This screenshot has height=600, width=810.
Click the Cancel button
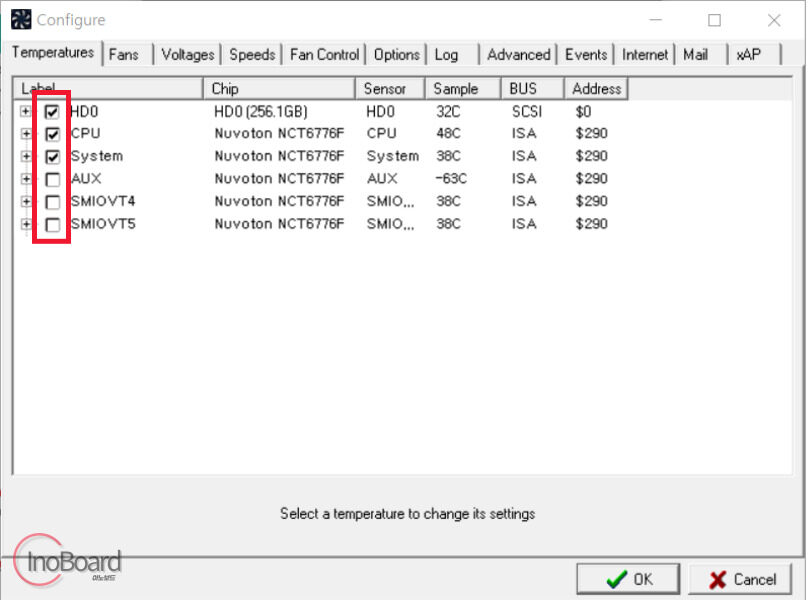tap(741, 579)
